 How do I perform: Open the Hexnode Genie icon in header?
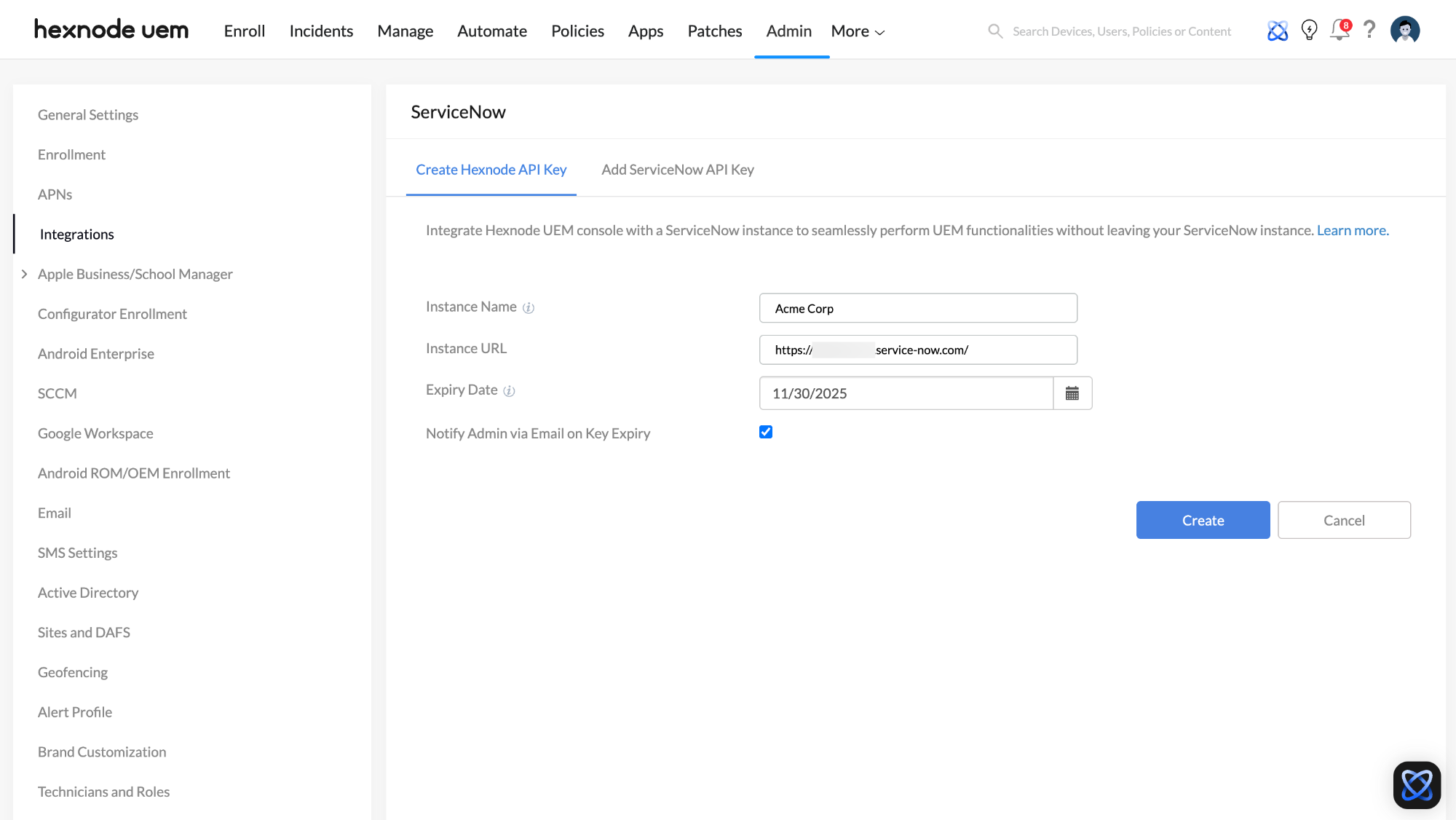point(1278,31)
